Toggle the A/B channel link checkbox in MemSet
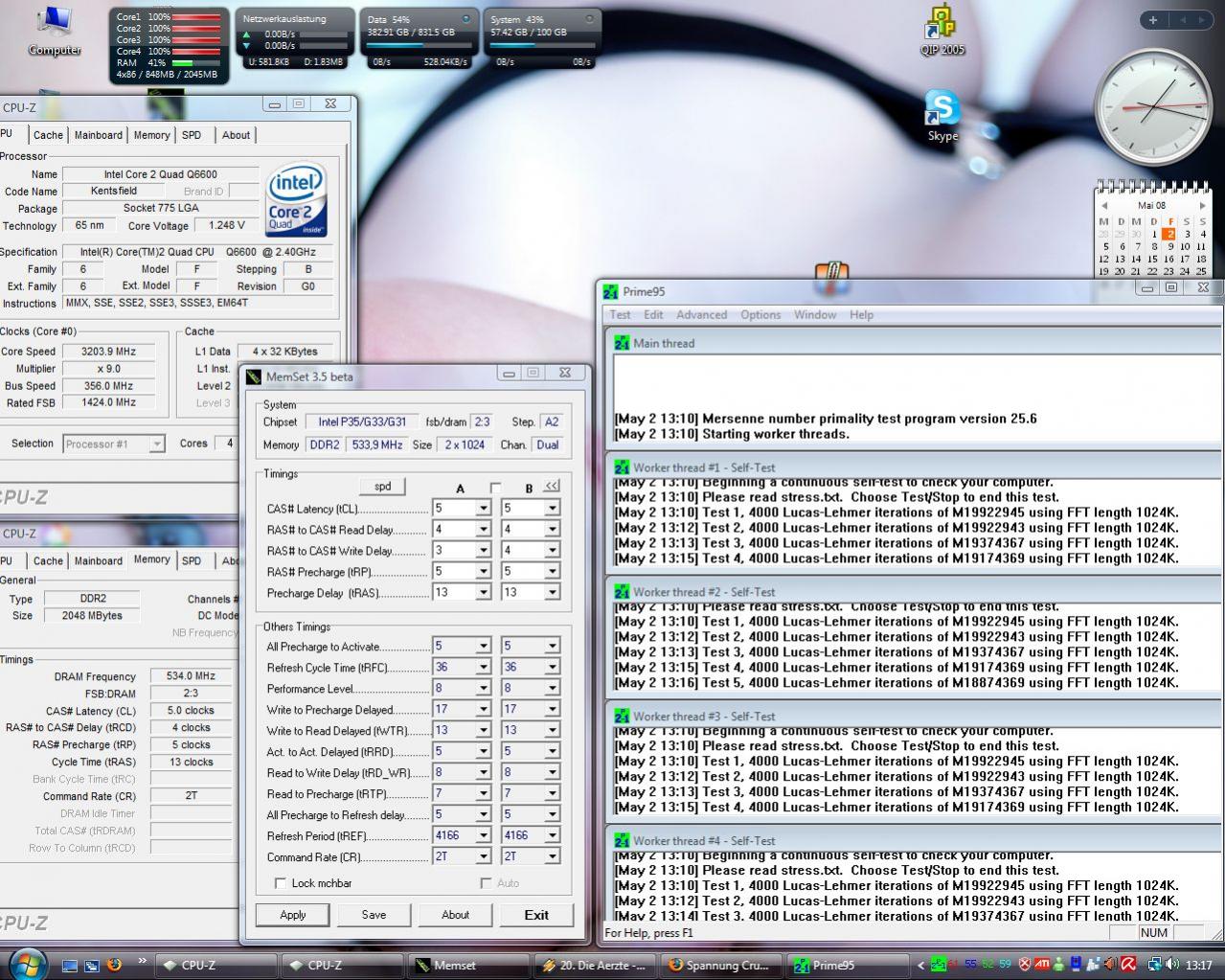The height and width of the screenshot is (980, 1225). 495,489
